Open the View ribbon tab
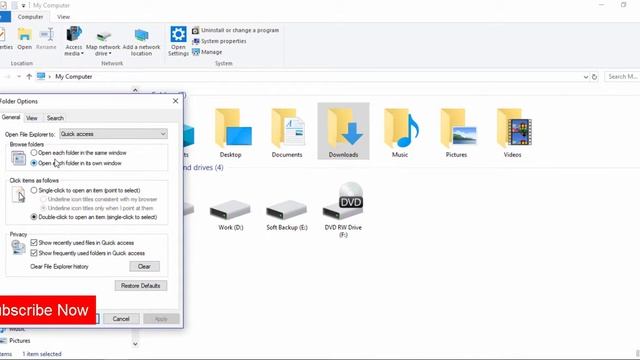 click(63, 17)
